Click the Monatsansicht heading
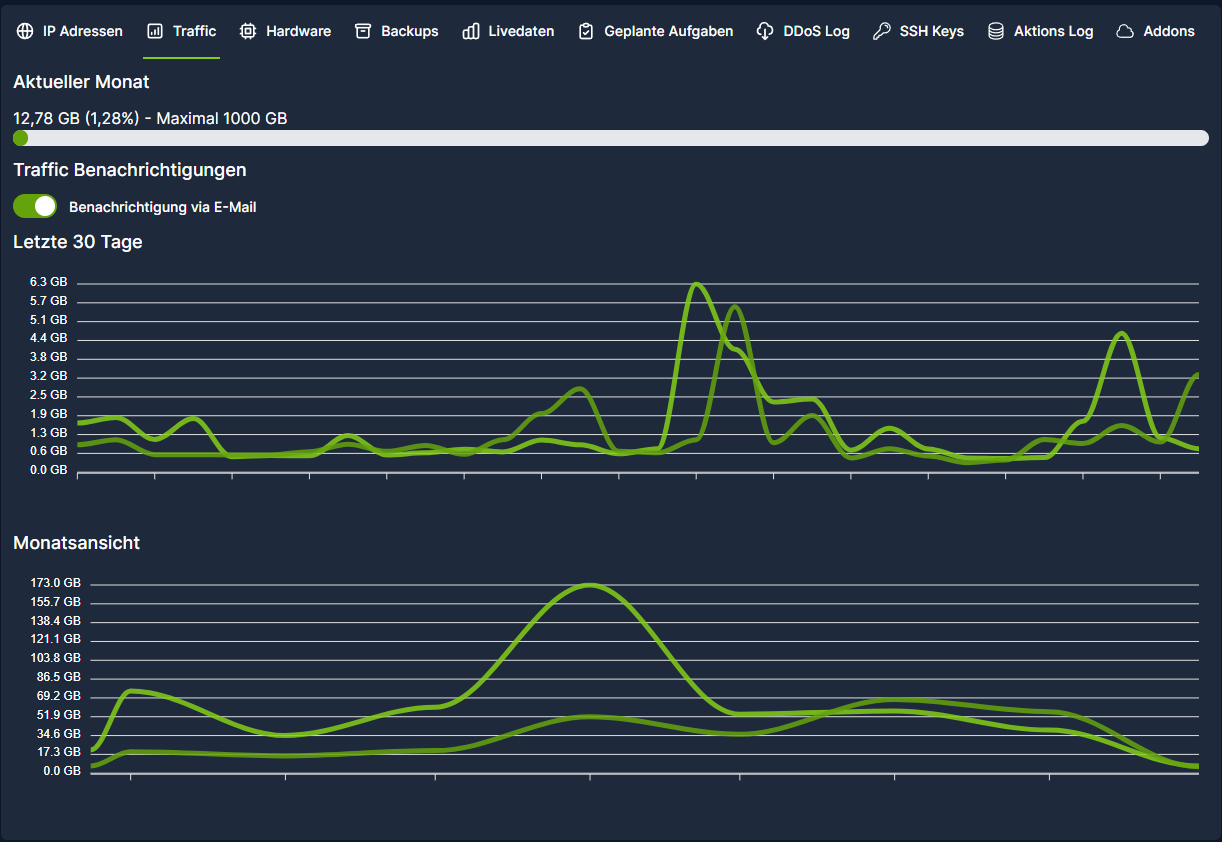This screenshot has width=1222, height=842. click(76, 543)
